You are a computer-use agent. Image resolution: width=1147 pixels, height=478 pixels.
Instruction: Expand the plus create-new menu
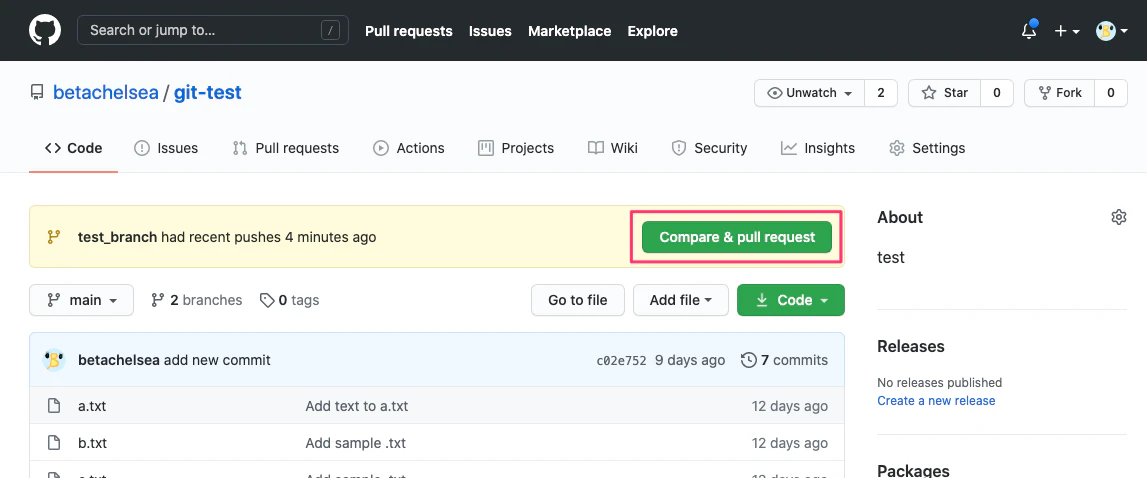point(1067,31)
